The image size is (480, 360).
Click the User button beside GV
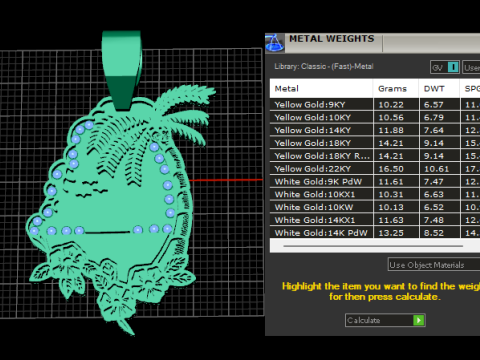point(471,67)
